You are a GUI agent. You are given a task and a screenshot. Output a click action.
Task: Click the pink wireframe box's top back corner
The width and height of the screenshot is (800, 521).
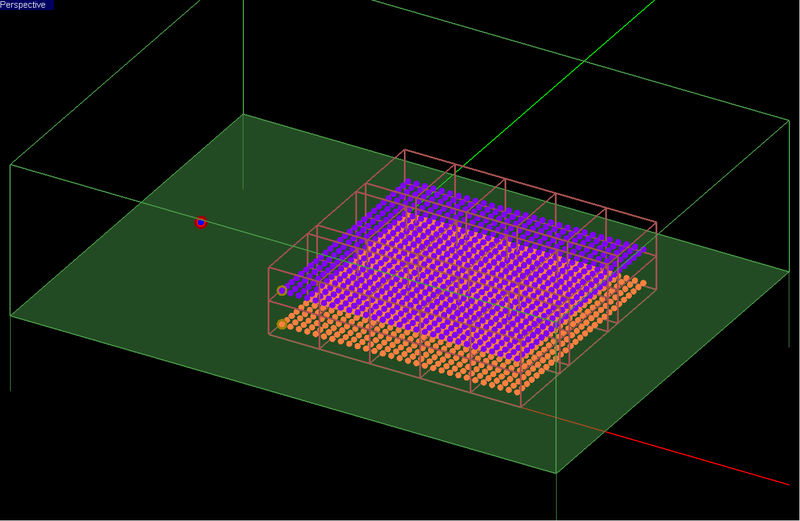pyautogui.click(x=404, y=151)
